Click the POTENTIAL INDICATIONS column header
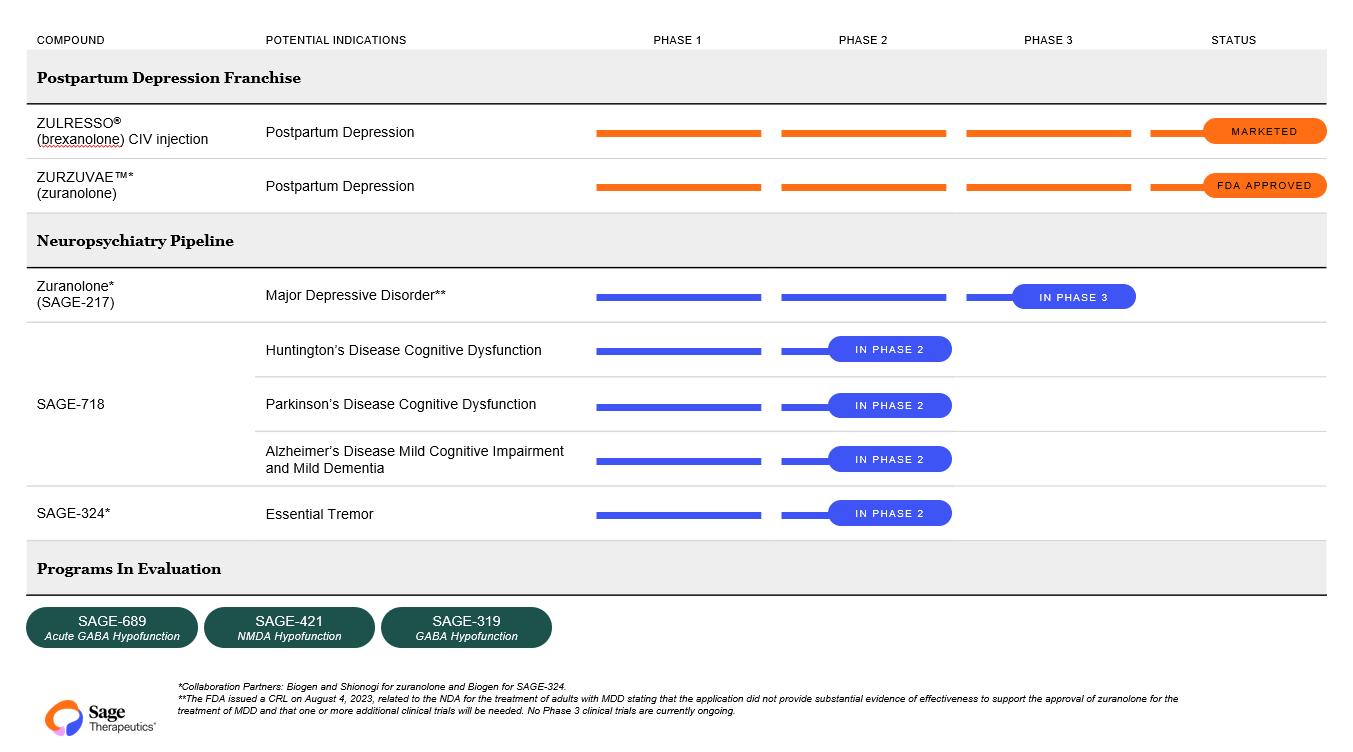This screenshot has width=1353, height=752. (335, 40)
